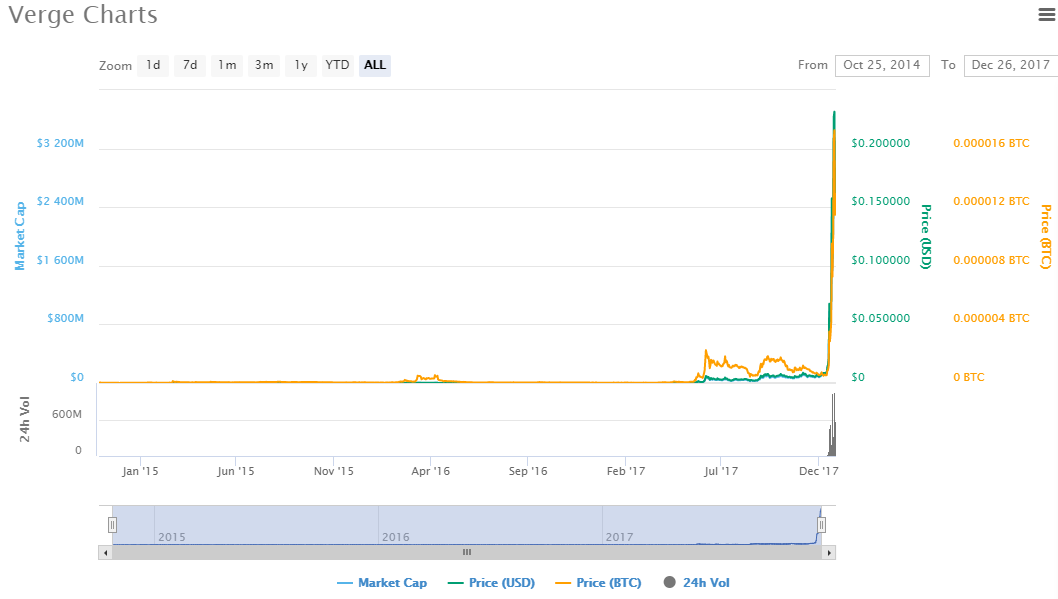Click the Nov '15 x-axis label
This screenshot has width=1058, height=599.
click(333, 471)
